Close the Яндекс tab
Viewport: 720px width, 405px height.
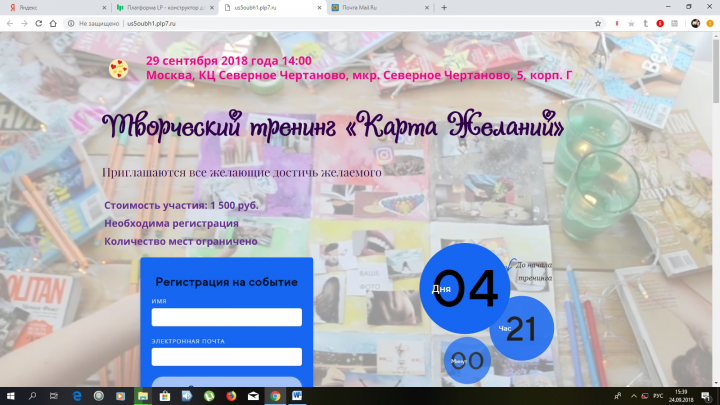104,8
